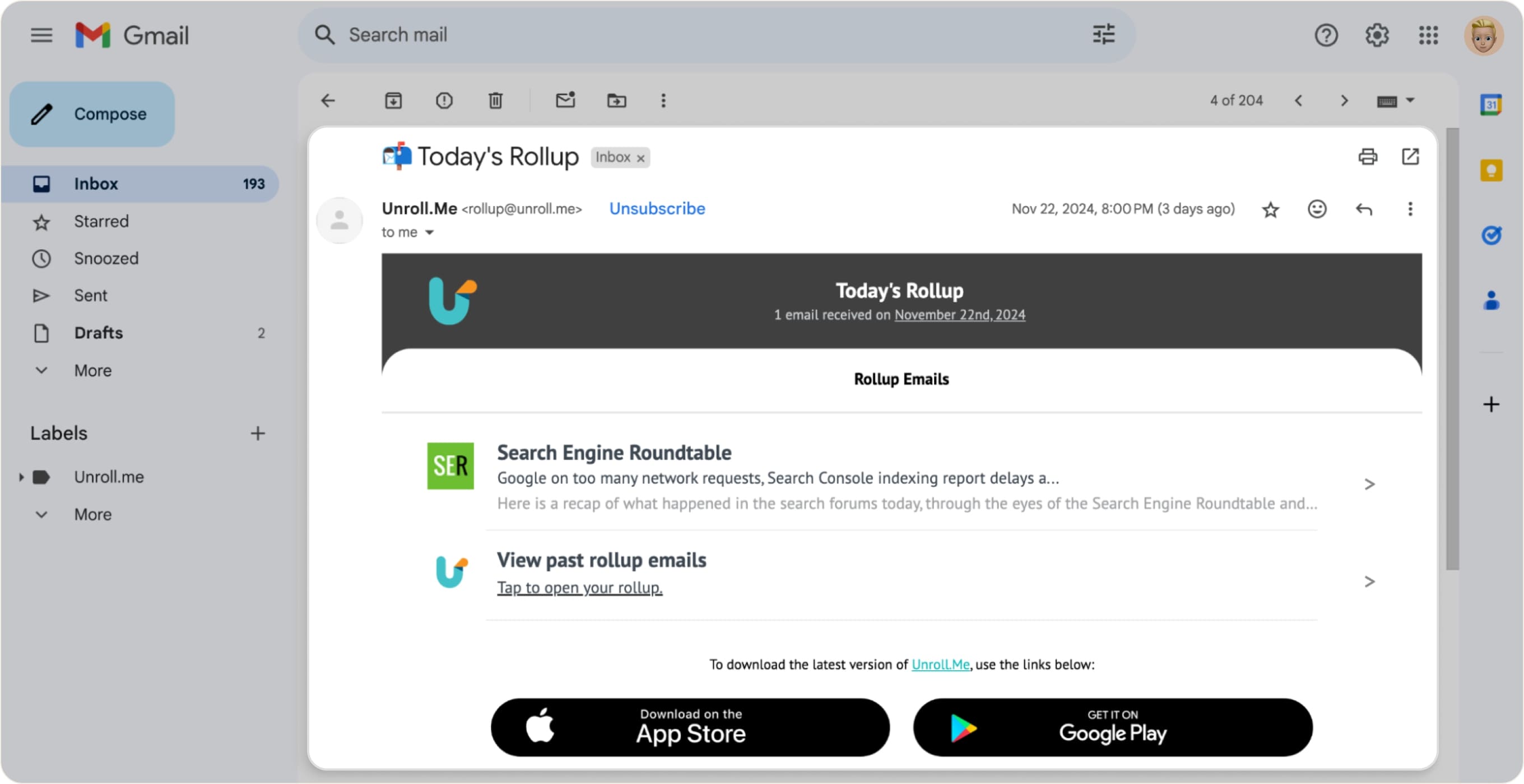Open the Google Keep side panel
The image size is (1524, 784).
pos(1492,170)
